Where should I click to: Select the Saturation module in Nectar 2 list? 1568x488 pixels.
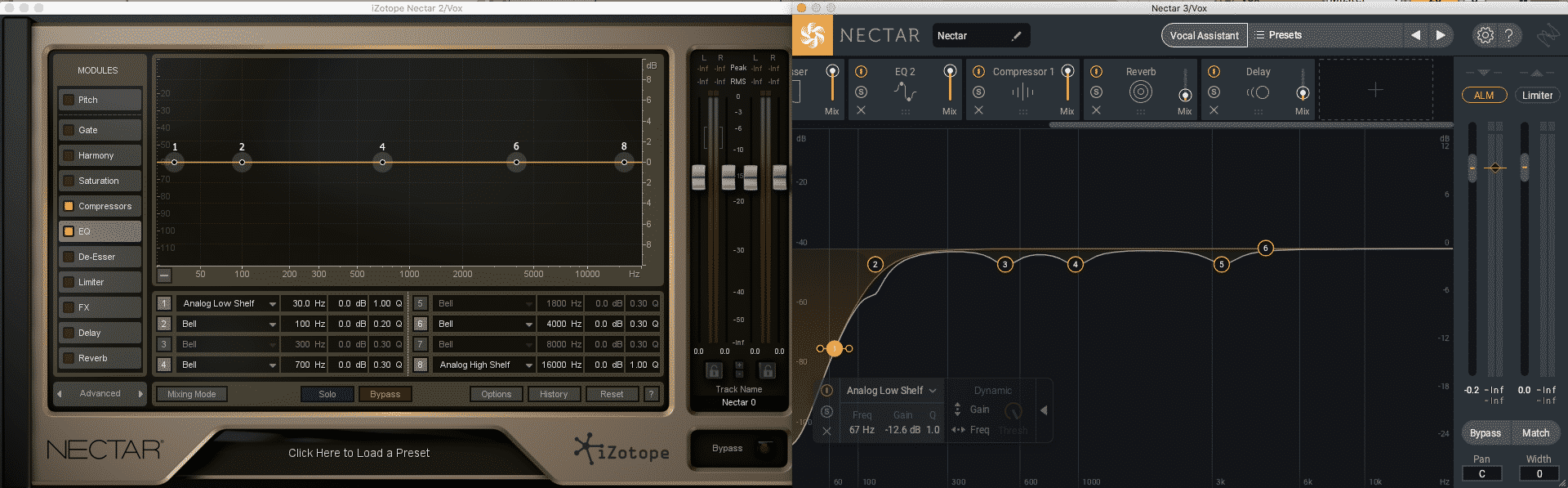coord(100,181)
